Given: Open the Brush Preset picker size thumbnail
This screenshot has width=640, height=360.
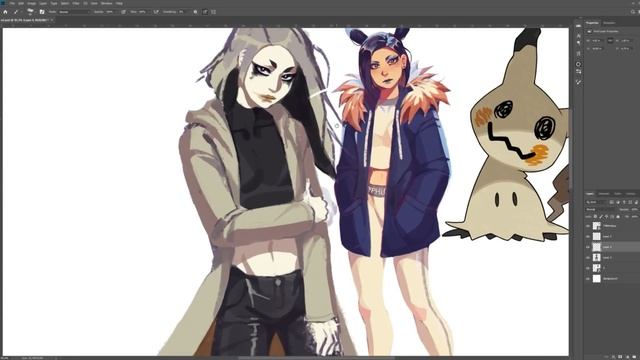Looking at the screenshot, I should [30, 12].
